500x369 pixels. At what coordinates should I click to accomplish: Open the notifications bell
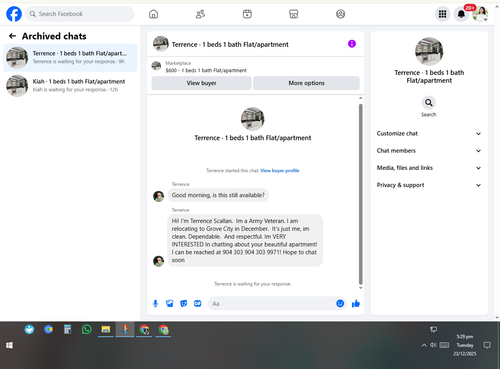click(x=461, y=14)
